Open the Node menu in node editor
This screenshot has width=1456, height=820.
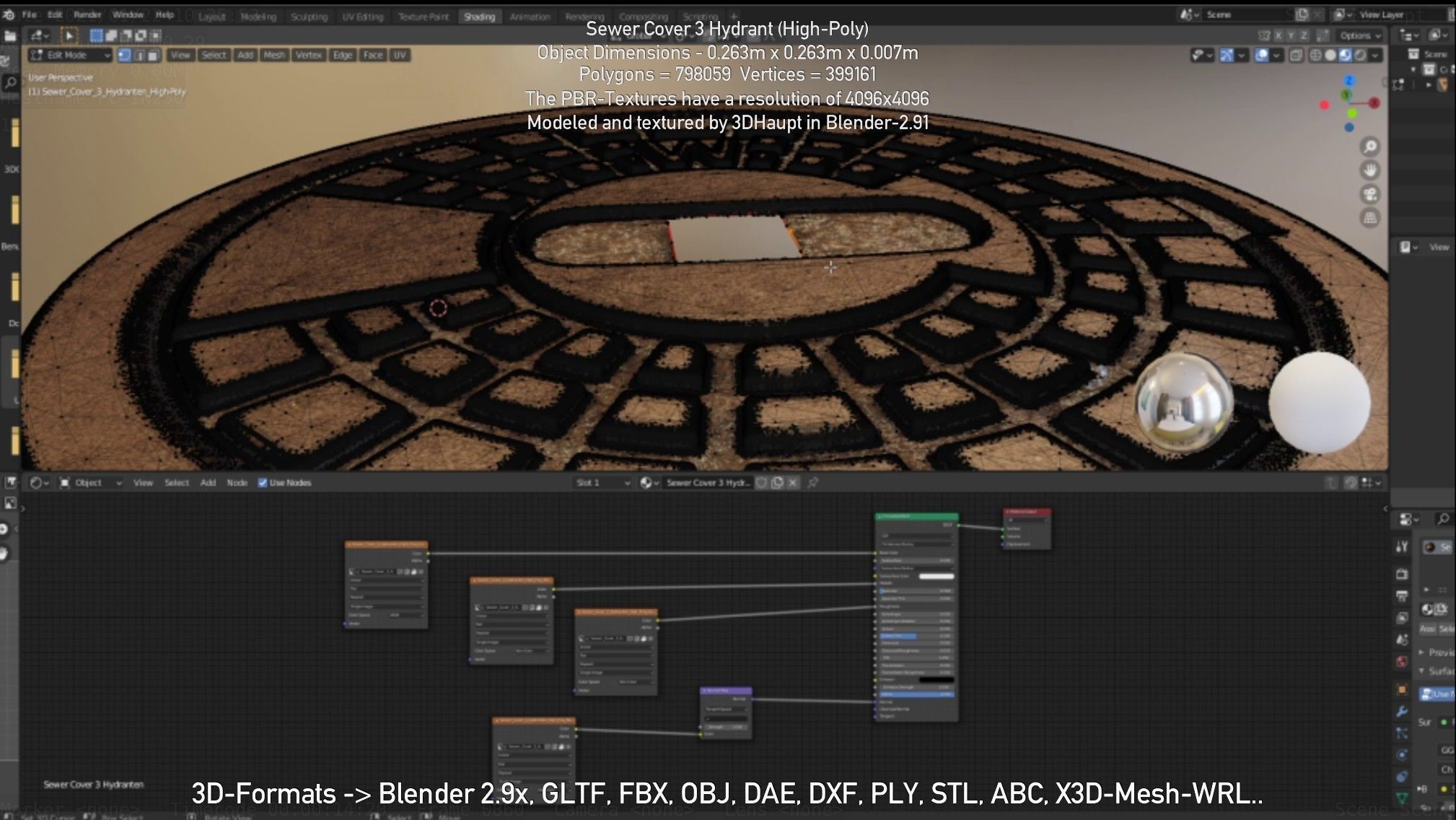(x=237, y=483)
